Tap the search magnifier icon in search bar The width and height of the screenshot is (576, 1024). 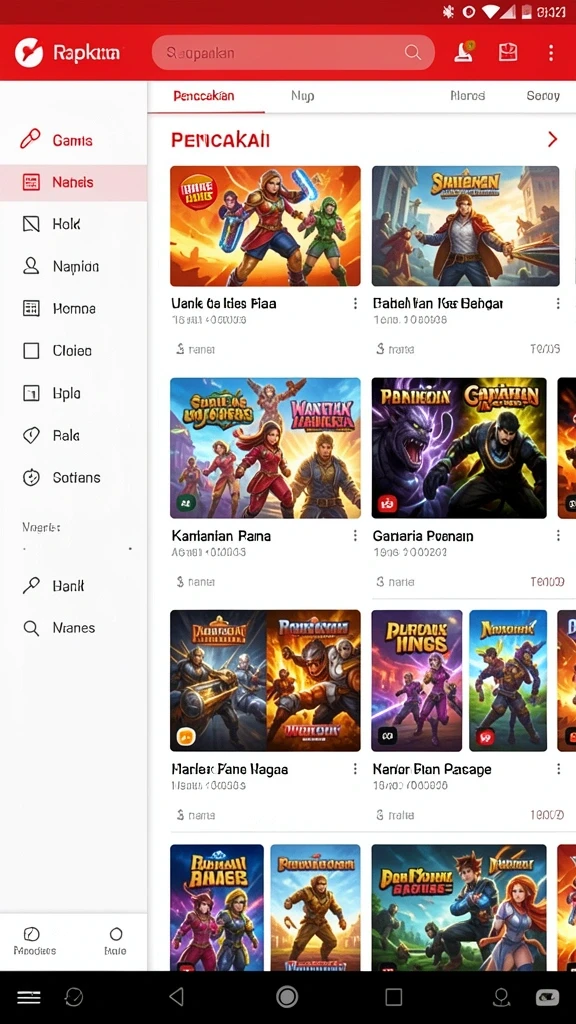[x=413, y=52]
